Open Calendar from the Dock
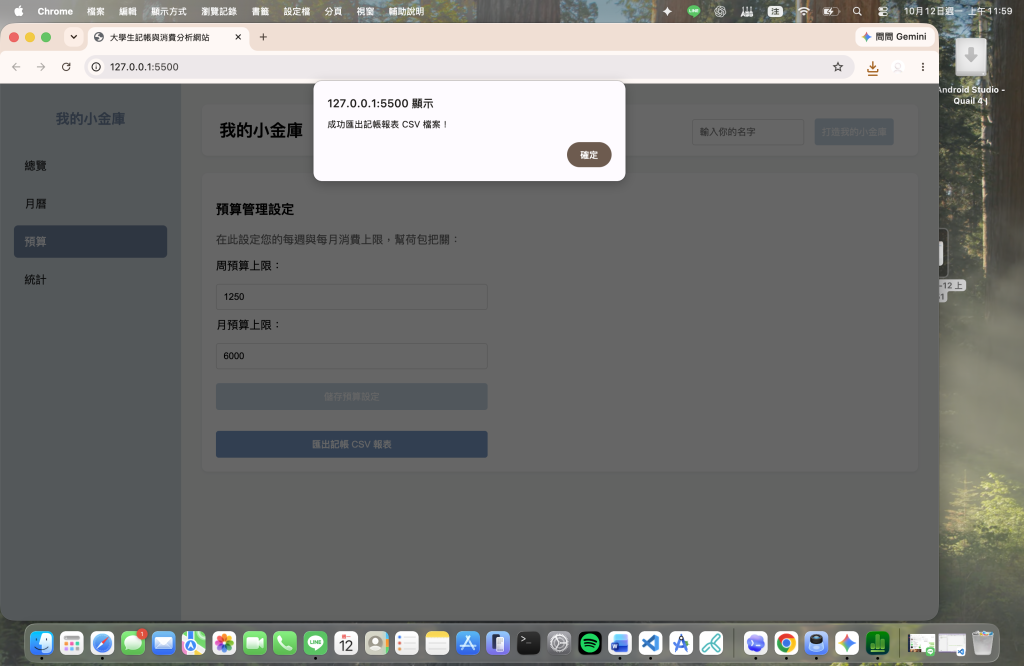Viewport: 1024px width, 666px height. point(346,643)
